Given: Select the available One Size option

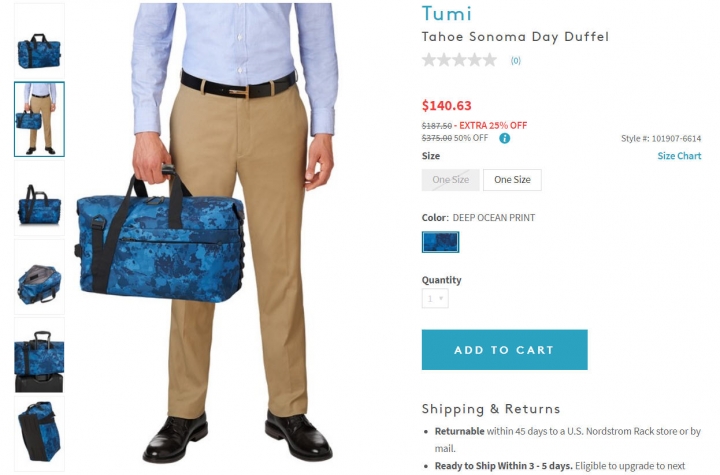Looking at the screenshot, I should (x=512, y=180).
